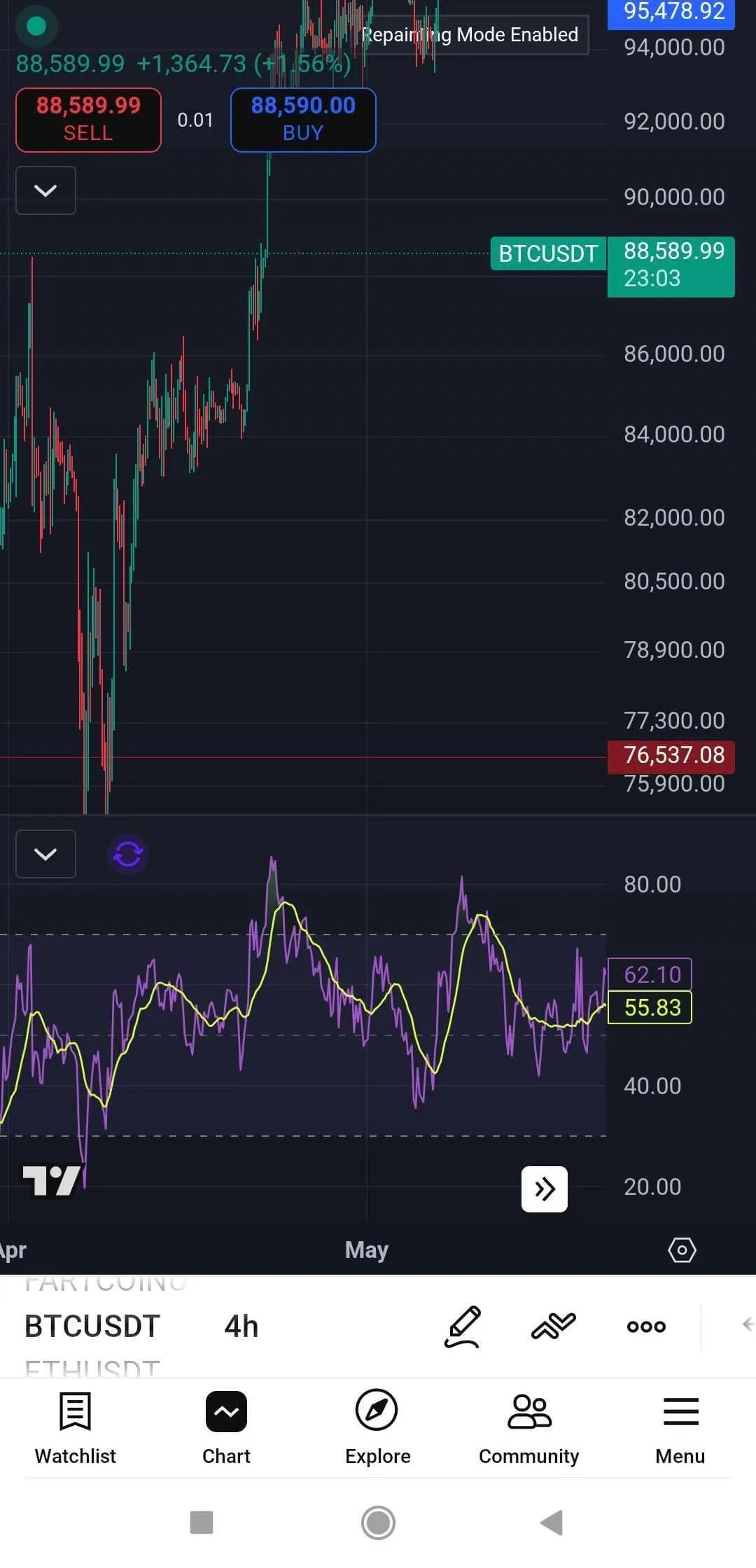Viewport: 756px width, 1568px height.
Task: Tap the arrow at the right edge of the toolbar
Action: 748,1324
